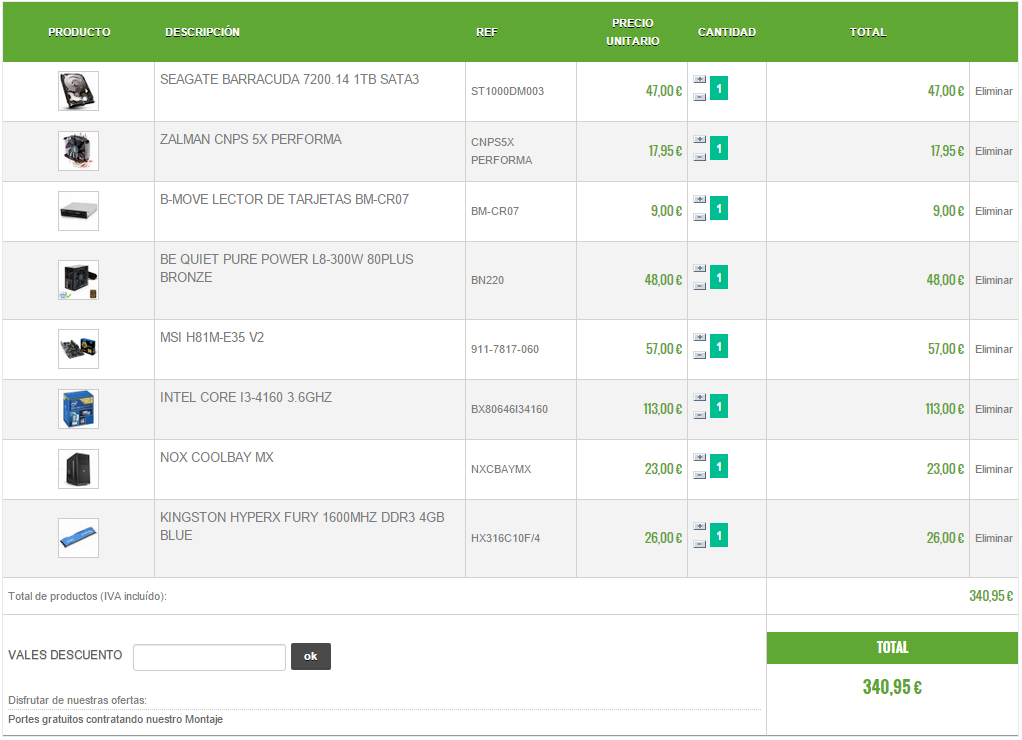Remove Seagate Barracuda via Eliminar
Image resolution: width=1022 pixels, height=740 pixels.
point(993,91)
